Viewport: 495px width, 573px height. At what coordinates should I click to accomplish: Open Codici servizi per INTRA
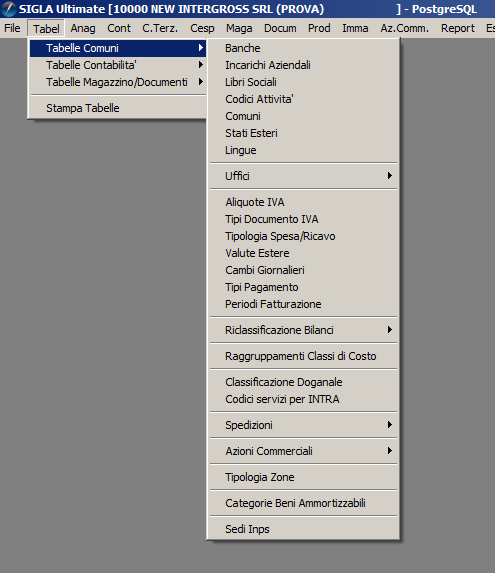pyautogui.click(x=303, y=399)
